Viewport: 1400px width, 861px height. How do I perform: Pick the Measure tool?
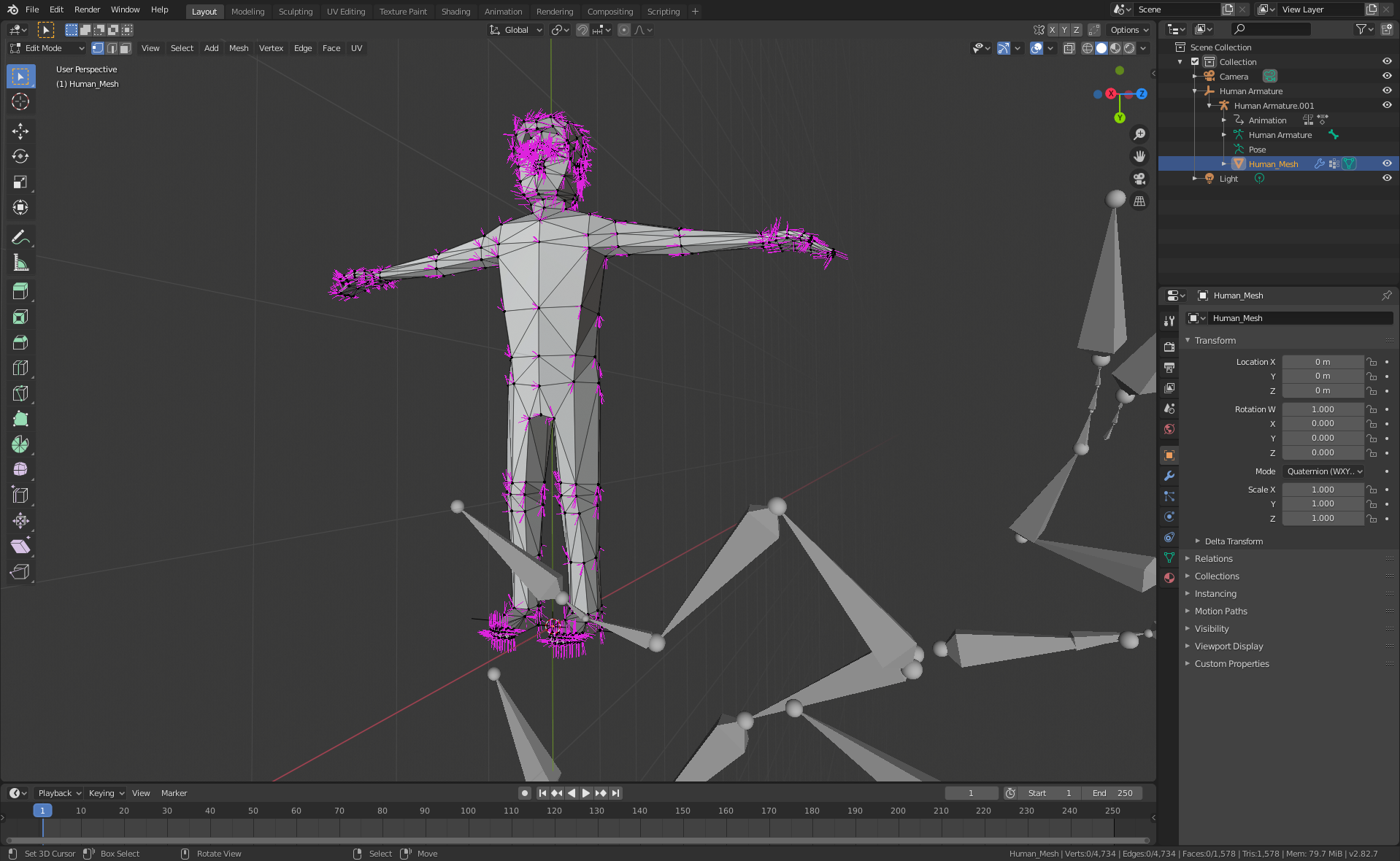click(20, 263)
